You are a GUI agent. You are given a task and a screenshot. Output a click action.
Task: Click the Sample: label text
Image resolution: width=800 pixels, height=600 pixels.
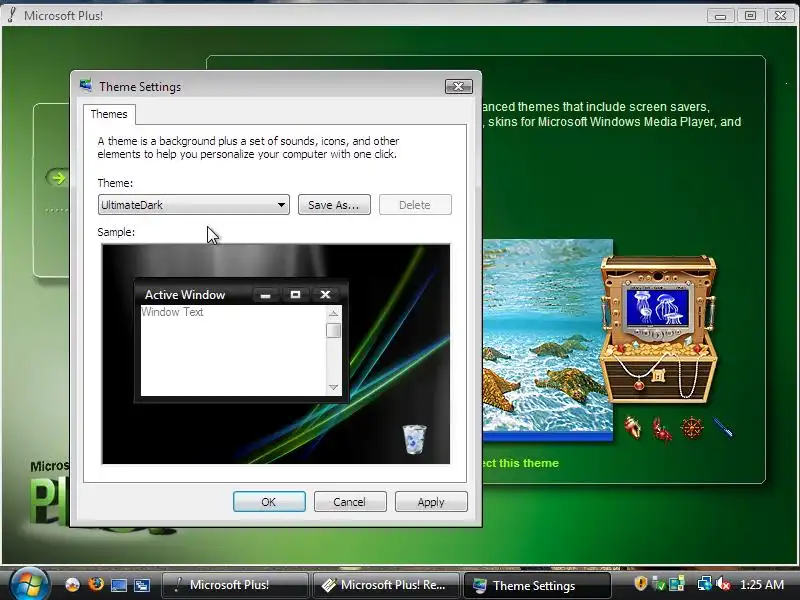click(x=116, y=232)
